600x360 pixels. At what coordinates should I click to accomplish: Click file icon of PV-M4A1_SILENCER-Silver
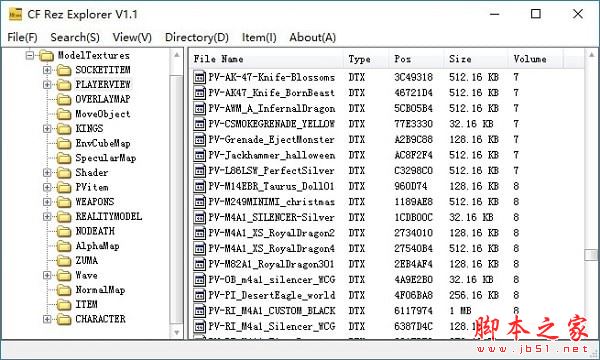199,218
